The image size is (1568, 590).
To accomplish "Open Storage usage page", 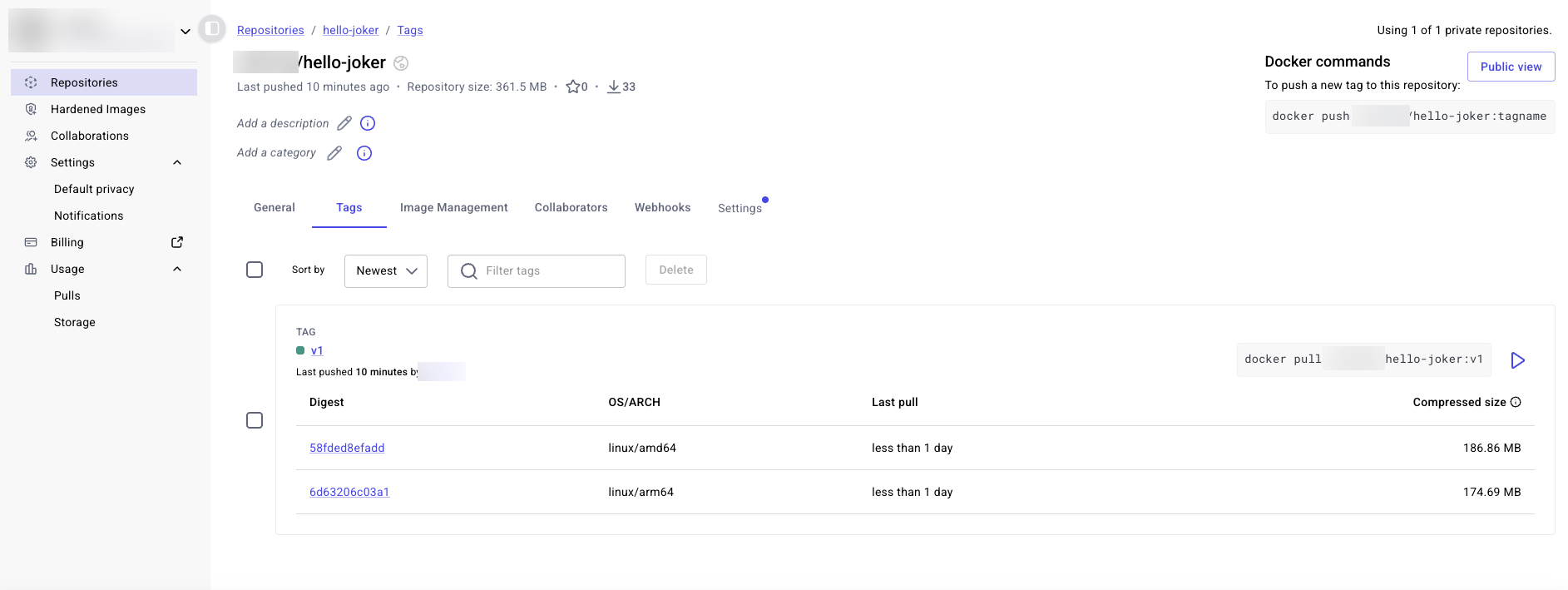I will coord(75,322).
